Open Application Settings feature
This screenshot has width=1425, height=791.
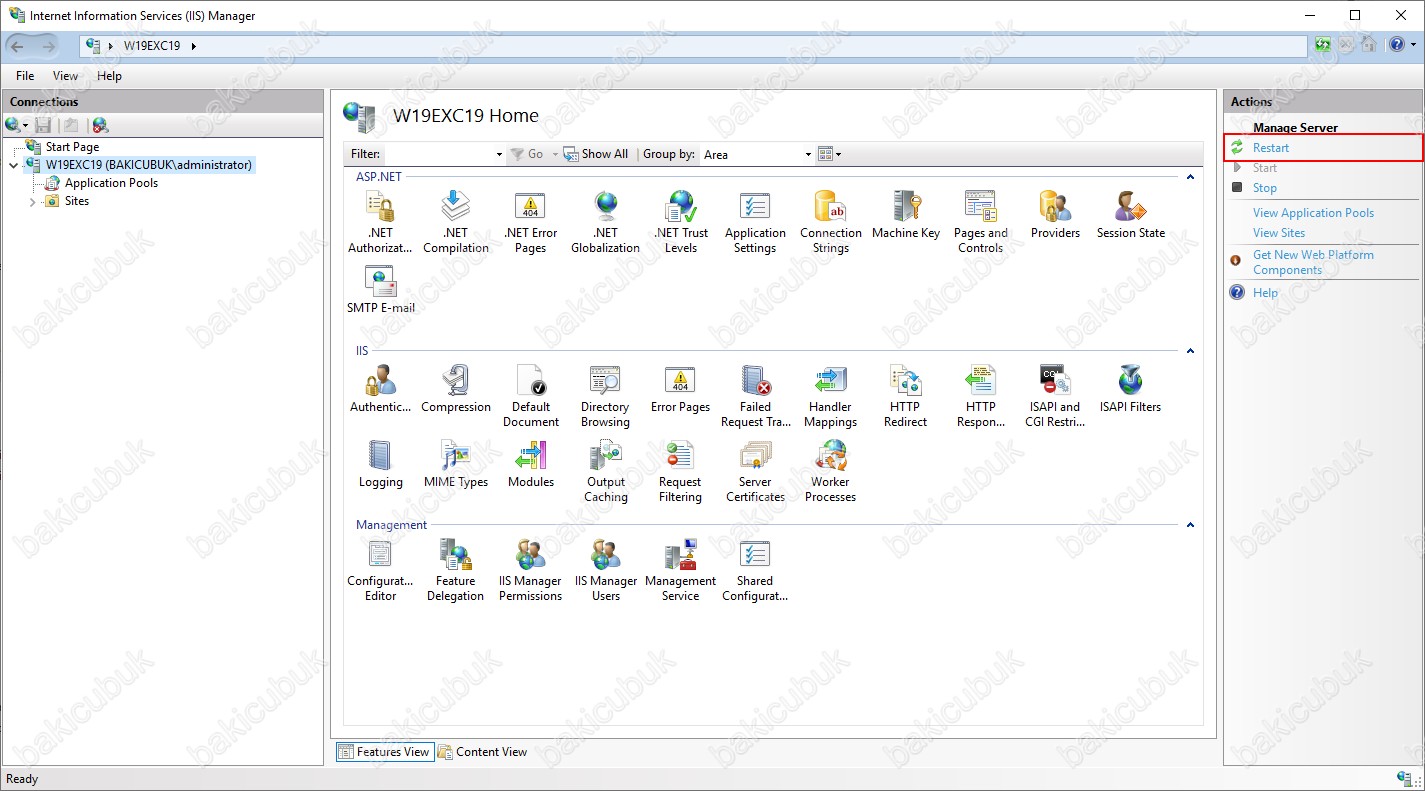[755, 222]
